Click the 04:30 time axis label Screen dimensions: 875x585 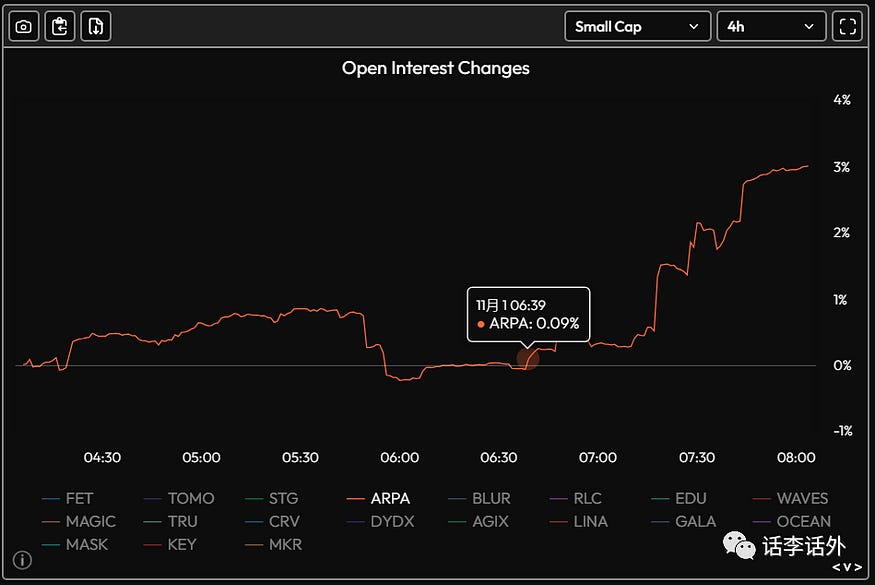pos(102,458)
